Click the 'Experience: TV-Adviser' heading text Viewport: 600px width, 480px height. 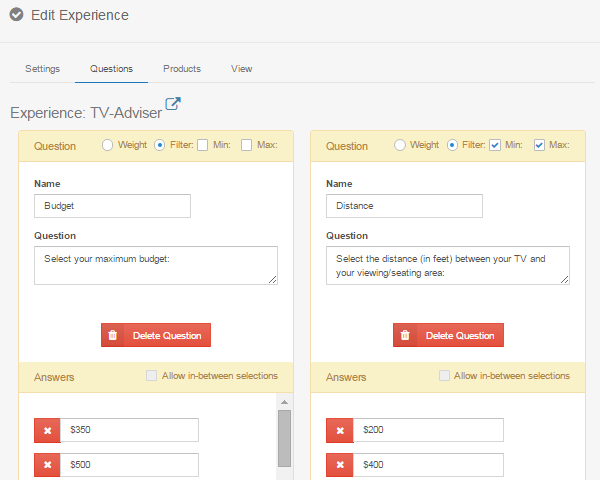click(x=86, y=113)
